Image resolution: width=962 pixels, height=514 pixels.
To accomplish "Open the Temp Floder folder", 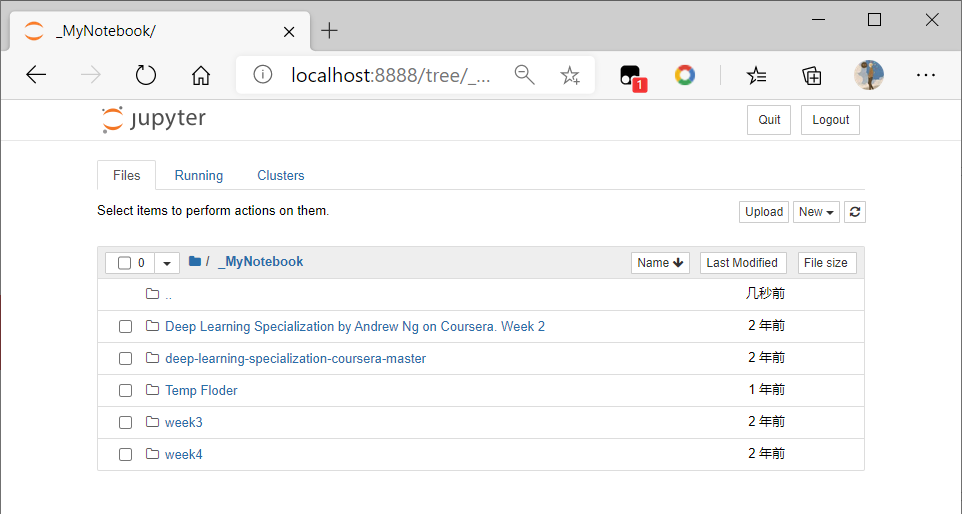I will pos(201,390).
